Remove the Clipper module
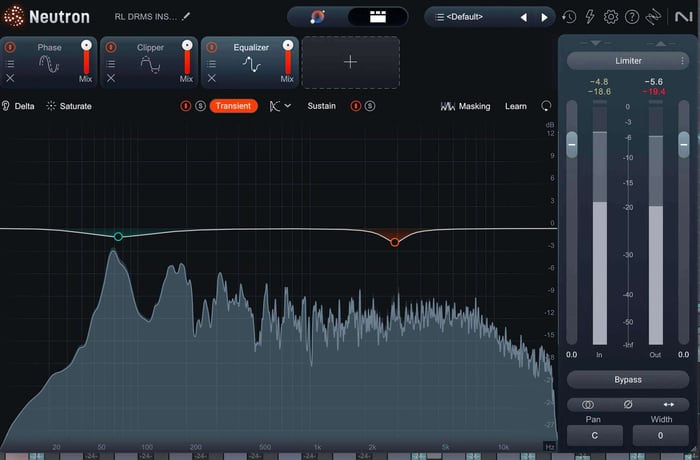Viewport: 700px width, 460px height. 111,78
